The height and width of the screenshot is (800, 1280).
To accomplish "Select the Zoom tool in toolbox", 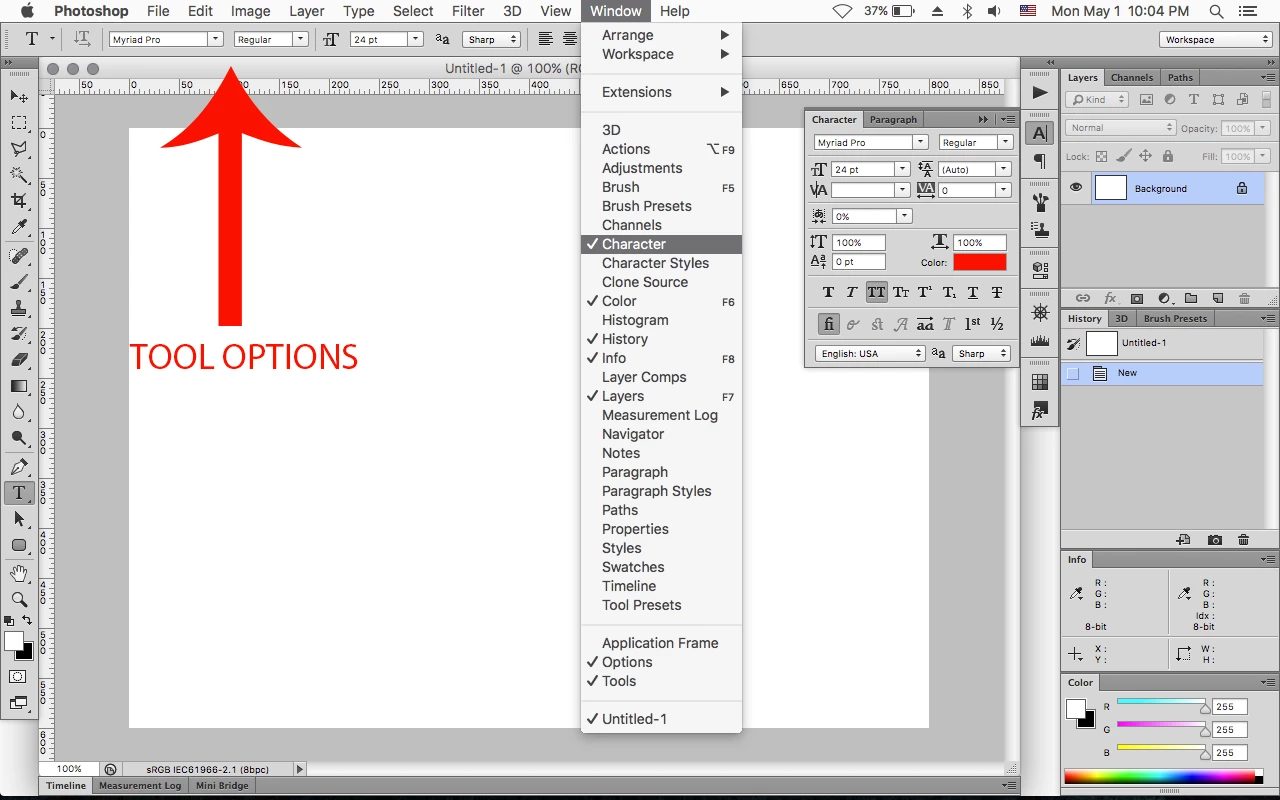I will point(19,600).
